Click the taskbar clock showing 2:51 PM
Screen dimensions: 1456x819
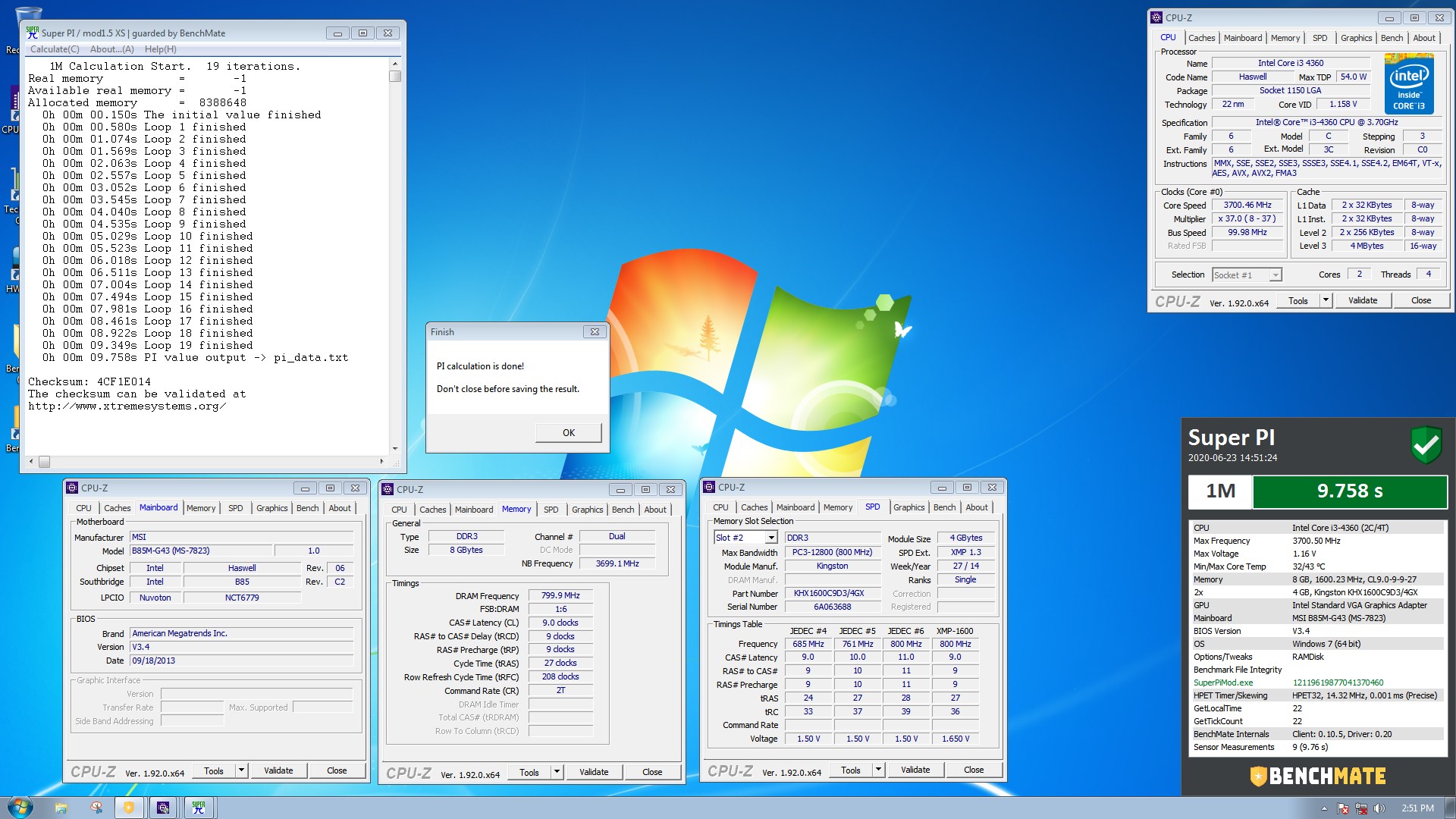1417,808
